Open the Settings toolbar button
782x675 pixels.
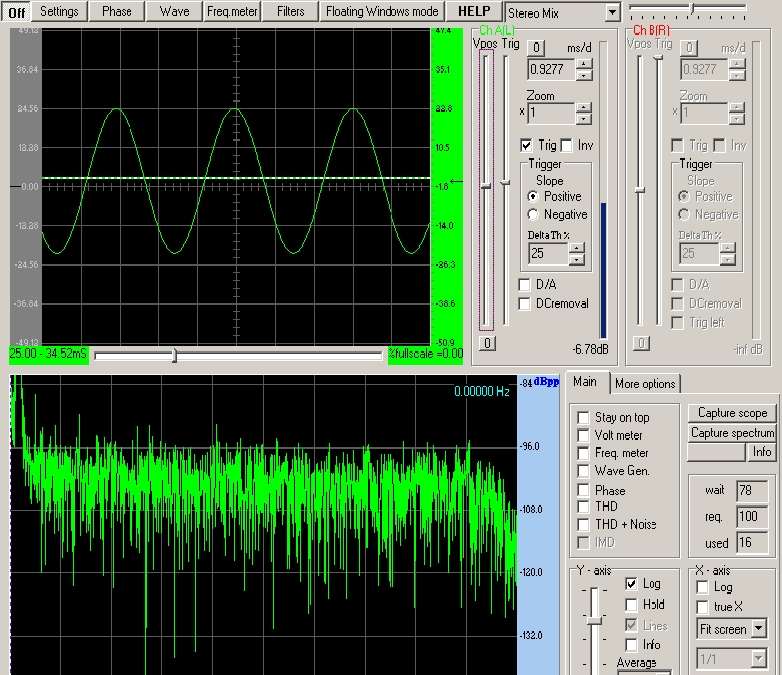pos(60,12)
